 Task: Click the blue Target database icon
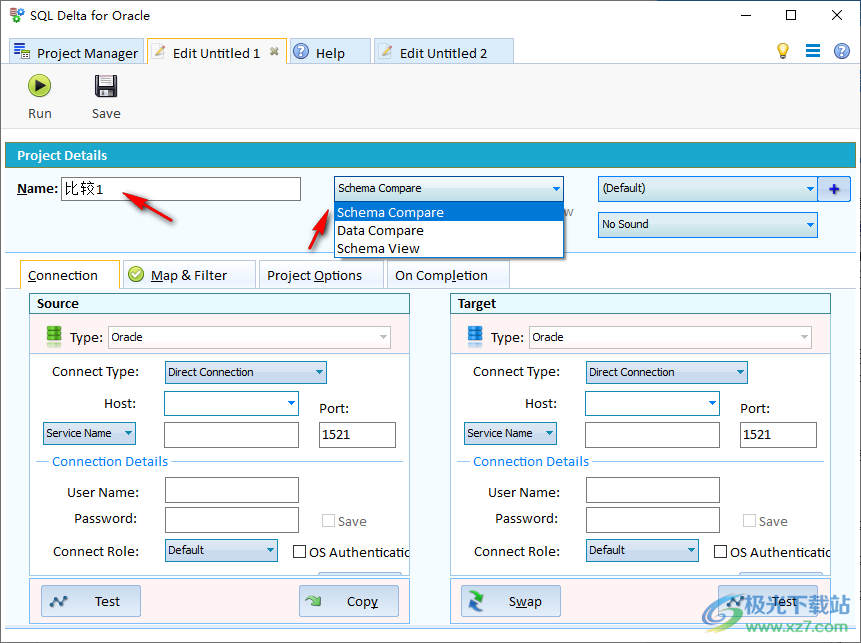(x=474, y=336)
